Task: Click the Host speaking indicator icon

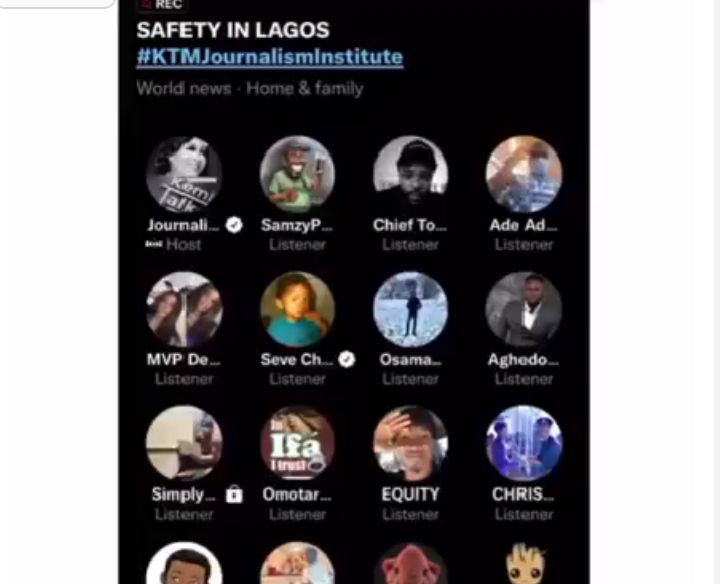Action: click(x=154, y=244)
